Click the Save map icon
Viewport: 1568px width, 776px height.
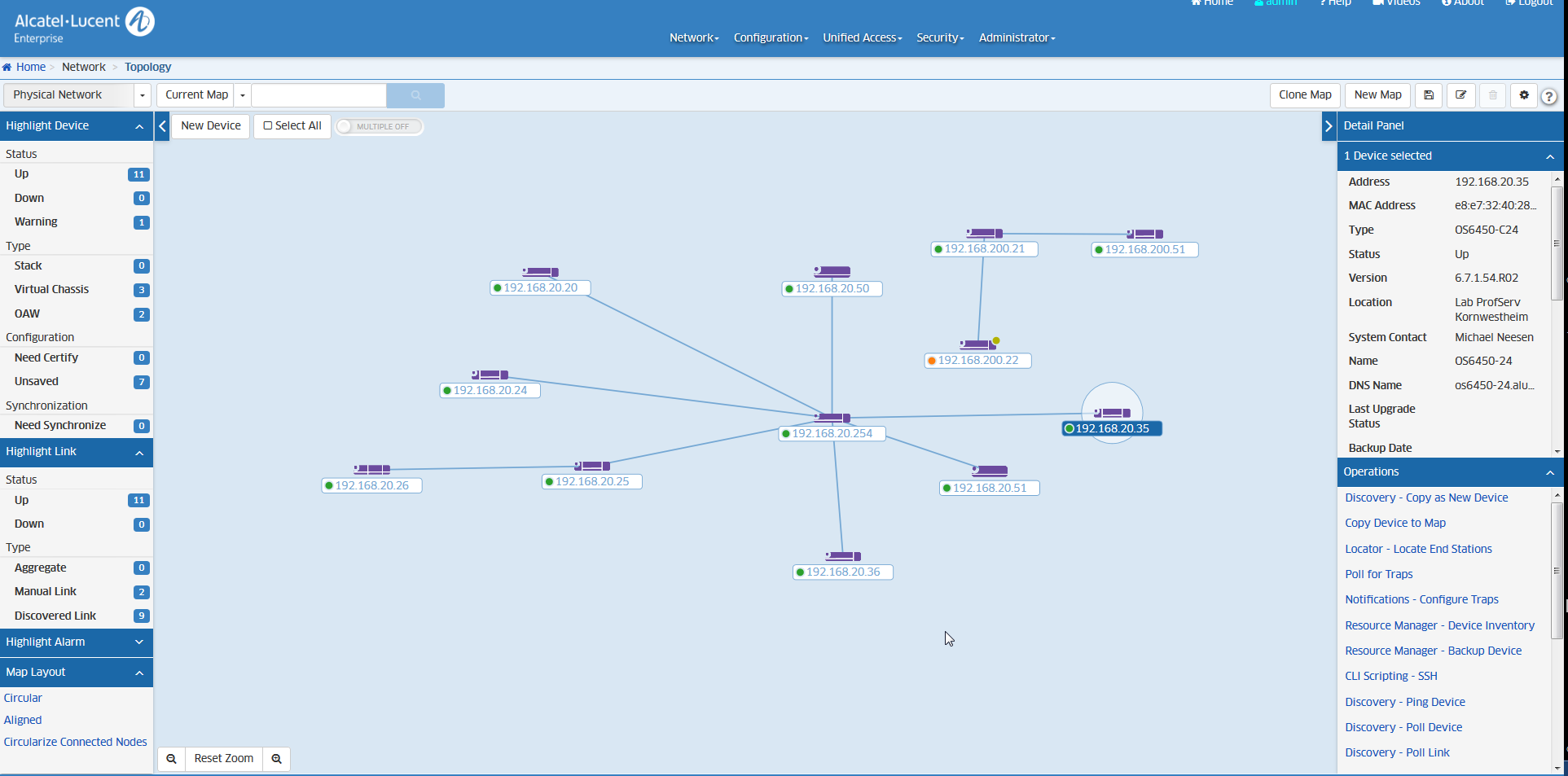pos(1428,95)
